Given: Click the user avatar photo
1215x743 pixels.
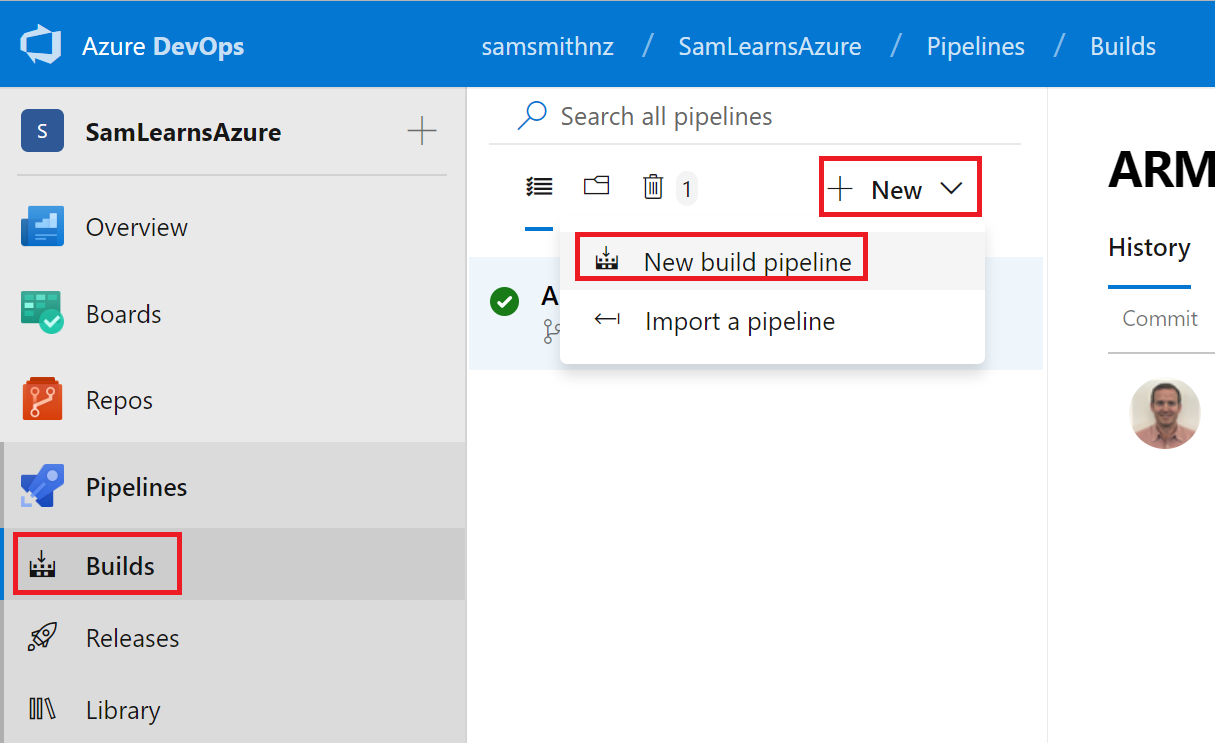Looking at the screenshot, I should (1165, 413).
